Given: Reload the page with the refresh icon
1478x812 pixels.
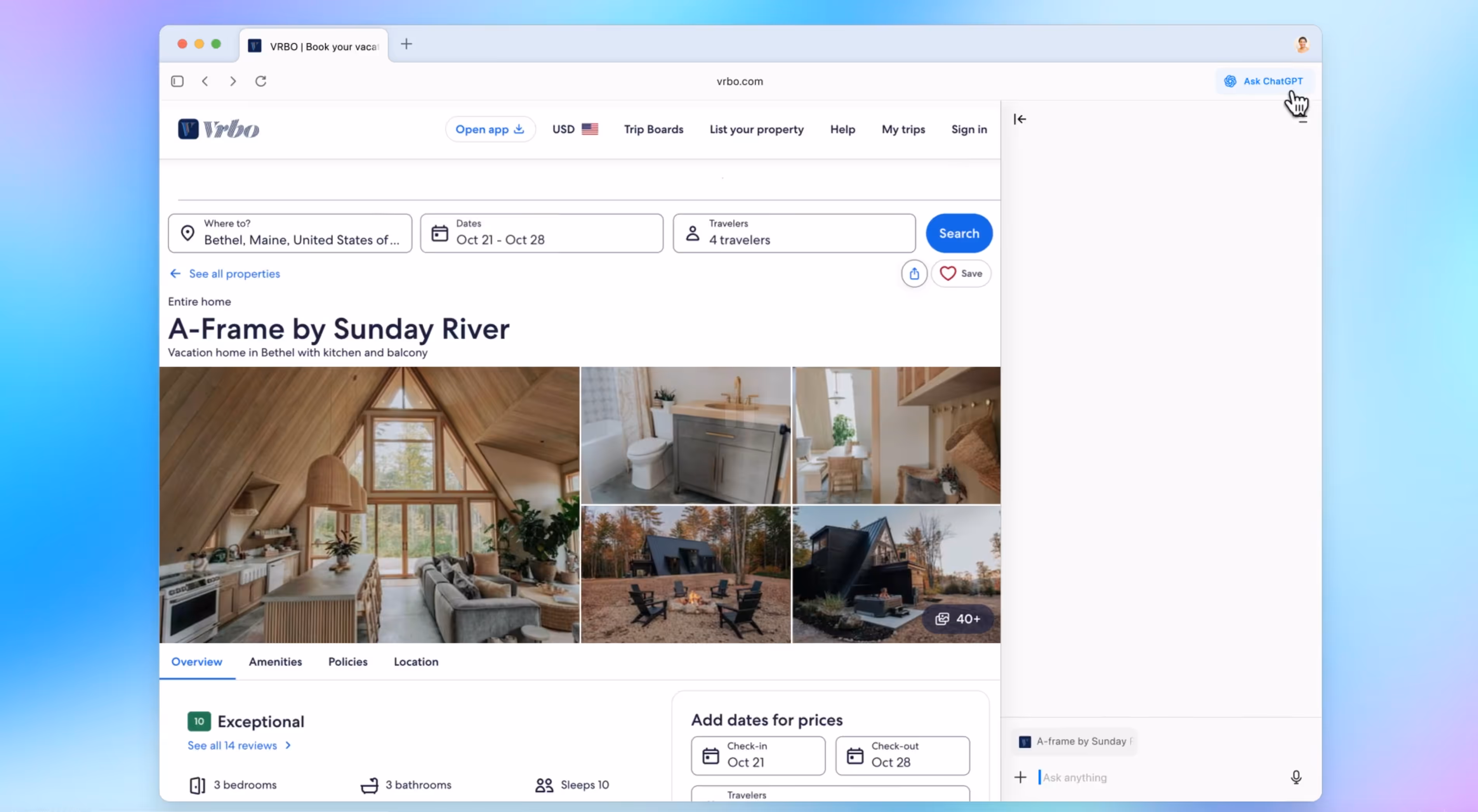Looking at the screenshot, I should [261, 82].
